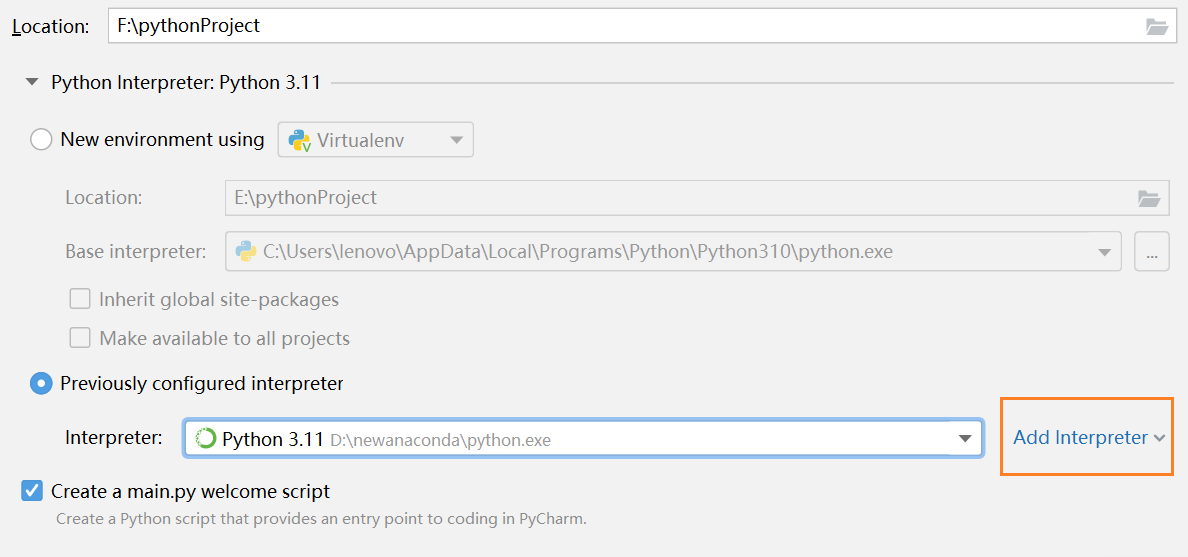Click the E:\pythonProject environment location field
Viewport: 1188px width, 557px height.
click(670, 198)
